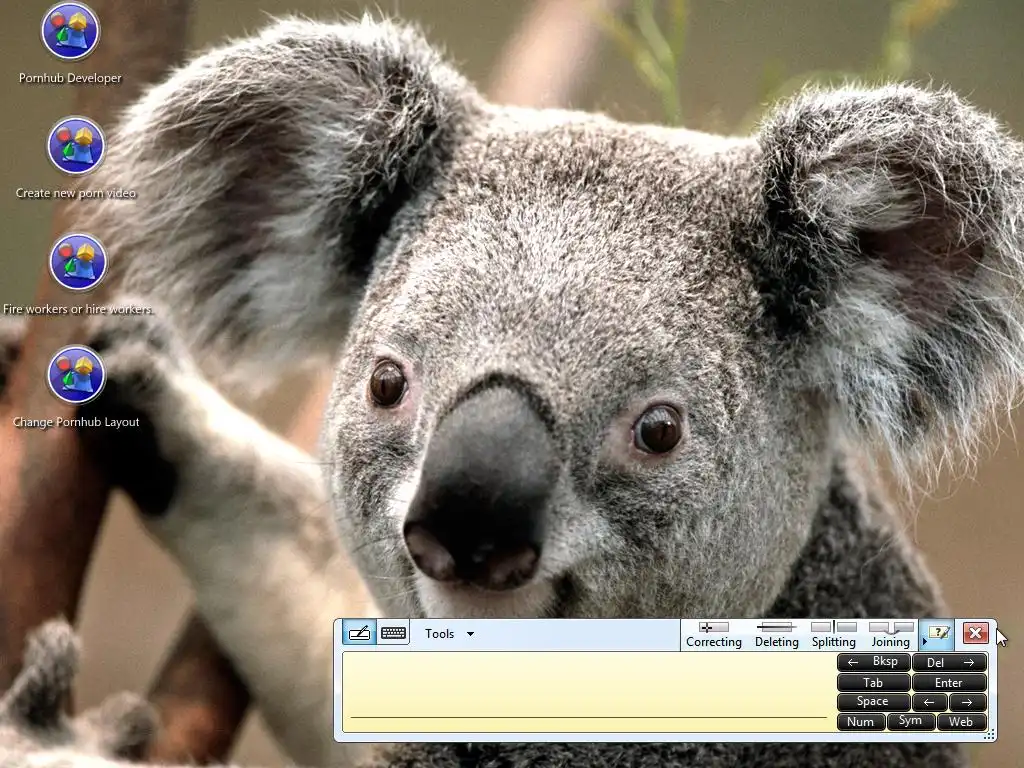Expand the gesture help arrow
The width and height of the screenshot is (1024, 768).
coord(924,641)
